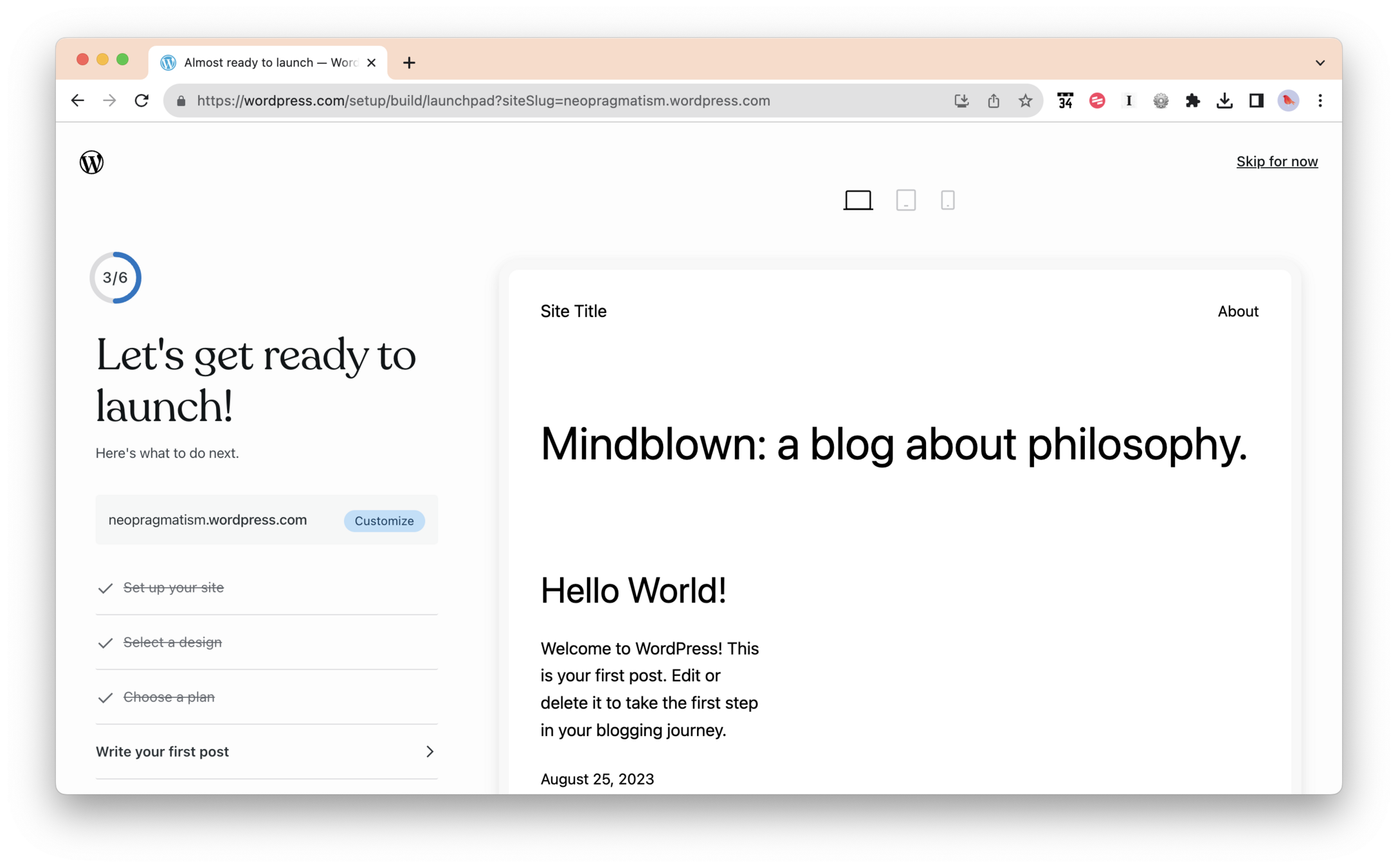This screenshot has width=1398, height=868.
Task: Open a new browser tab
Action: click(409, 63)
